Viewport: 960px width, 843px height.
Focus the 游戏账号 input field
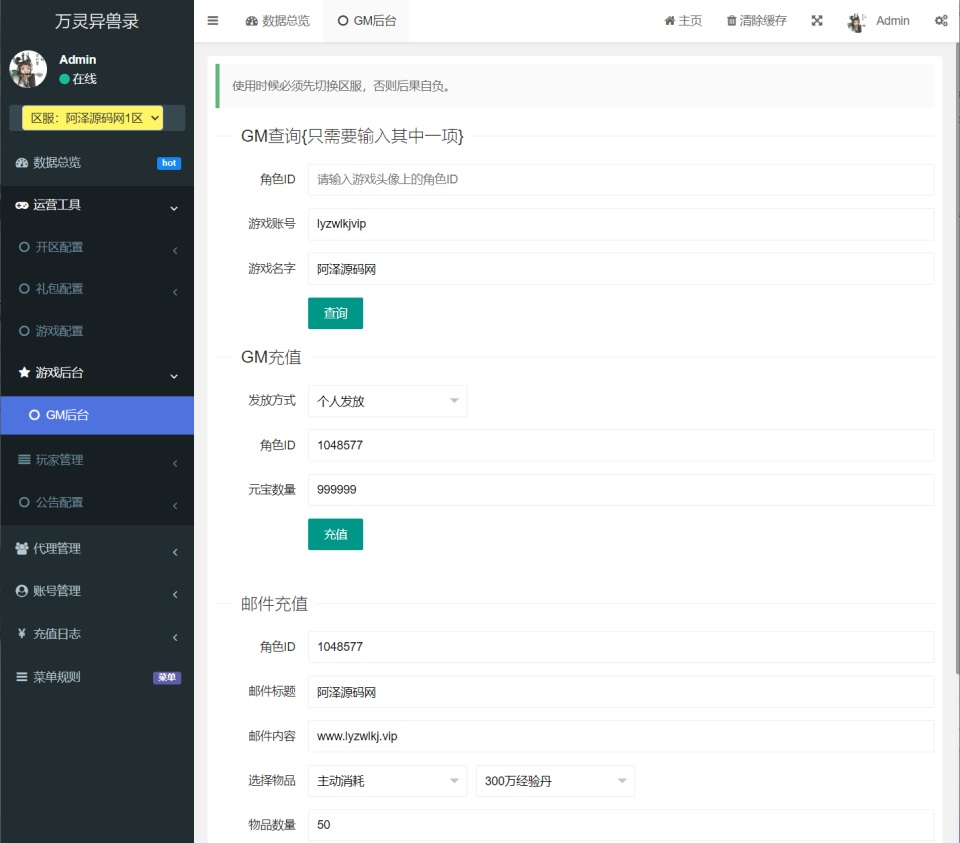click(621, 224)
